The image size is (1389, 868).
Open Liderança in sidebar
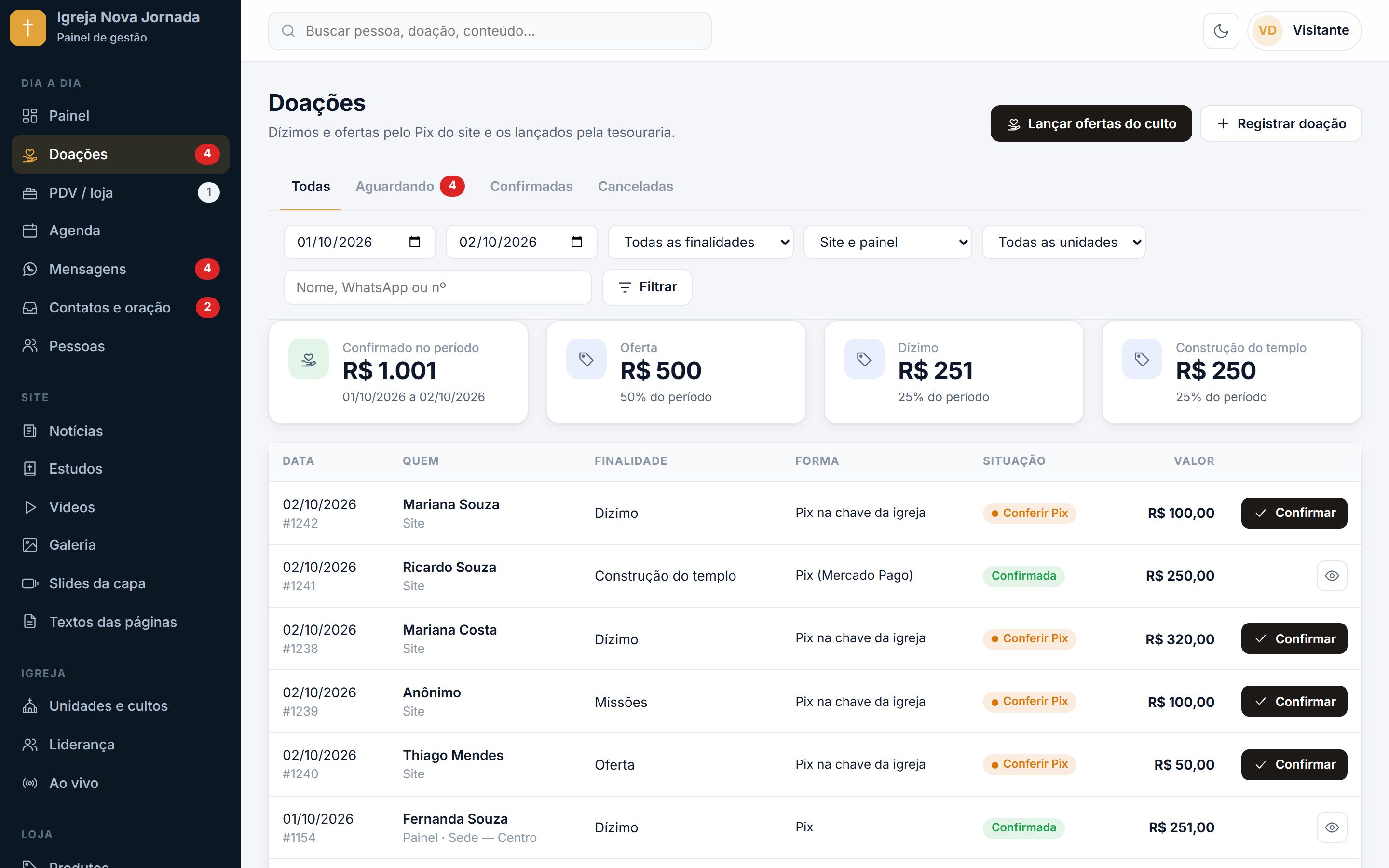click(x=121, y=744)
